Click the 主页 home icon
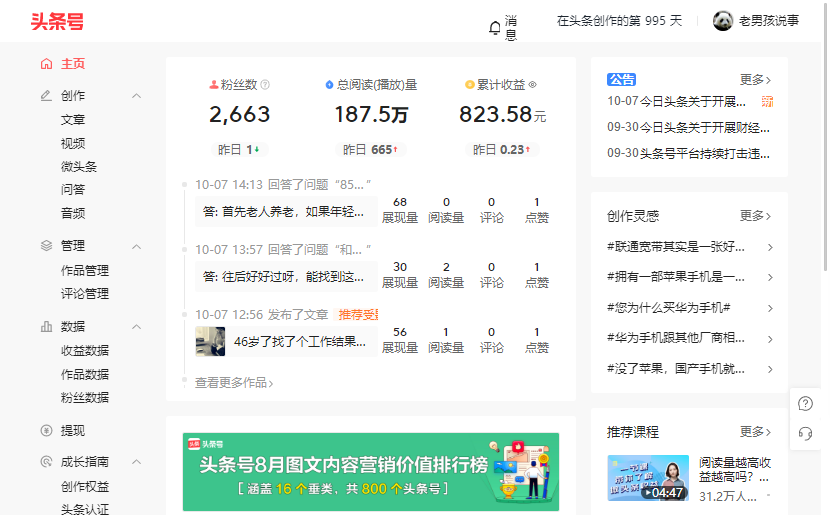The width and height of the screenshot is (830, 515). coord(47,64)
